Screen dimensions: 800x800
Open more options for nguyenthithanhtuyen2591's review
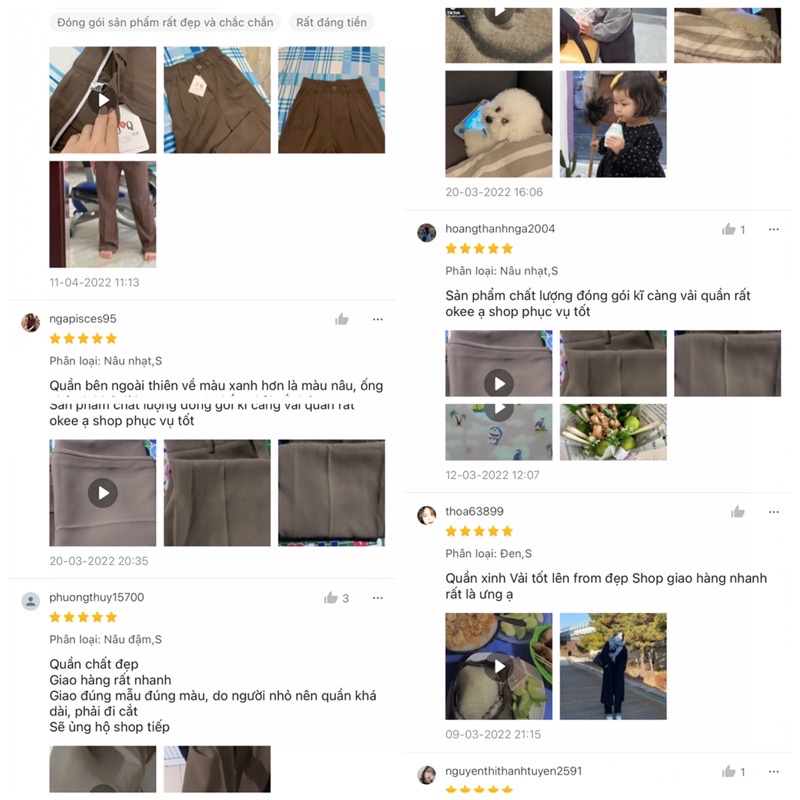click(x=773, y=771)
